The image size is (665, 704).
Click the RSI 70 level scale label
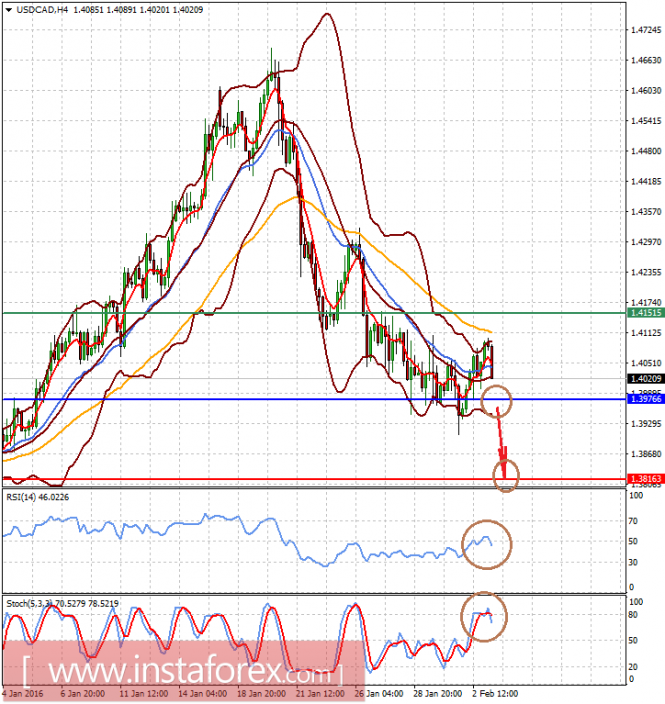coord(633,521)
